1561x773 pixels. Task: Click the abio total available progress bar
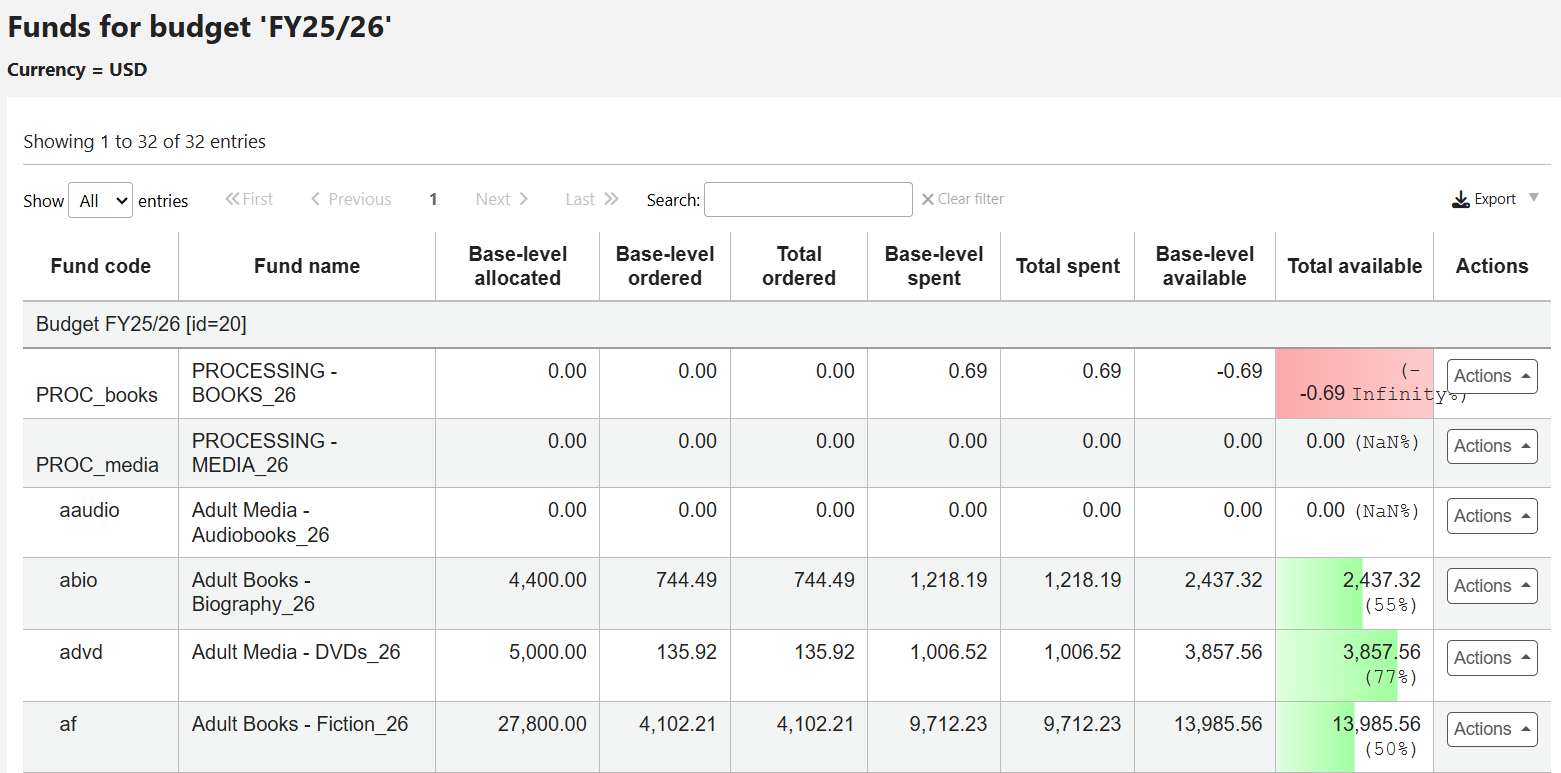(1320, 593)
